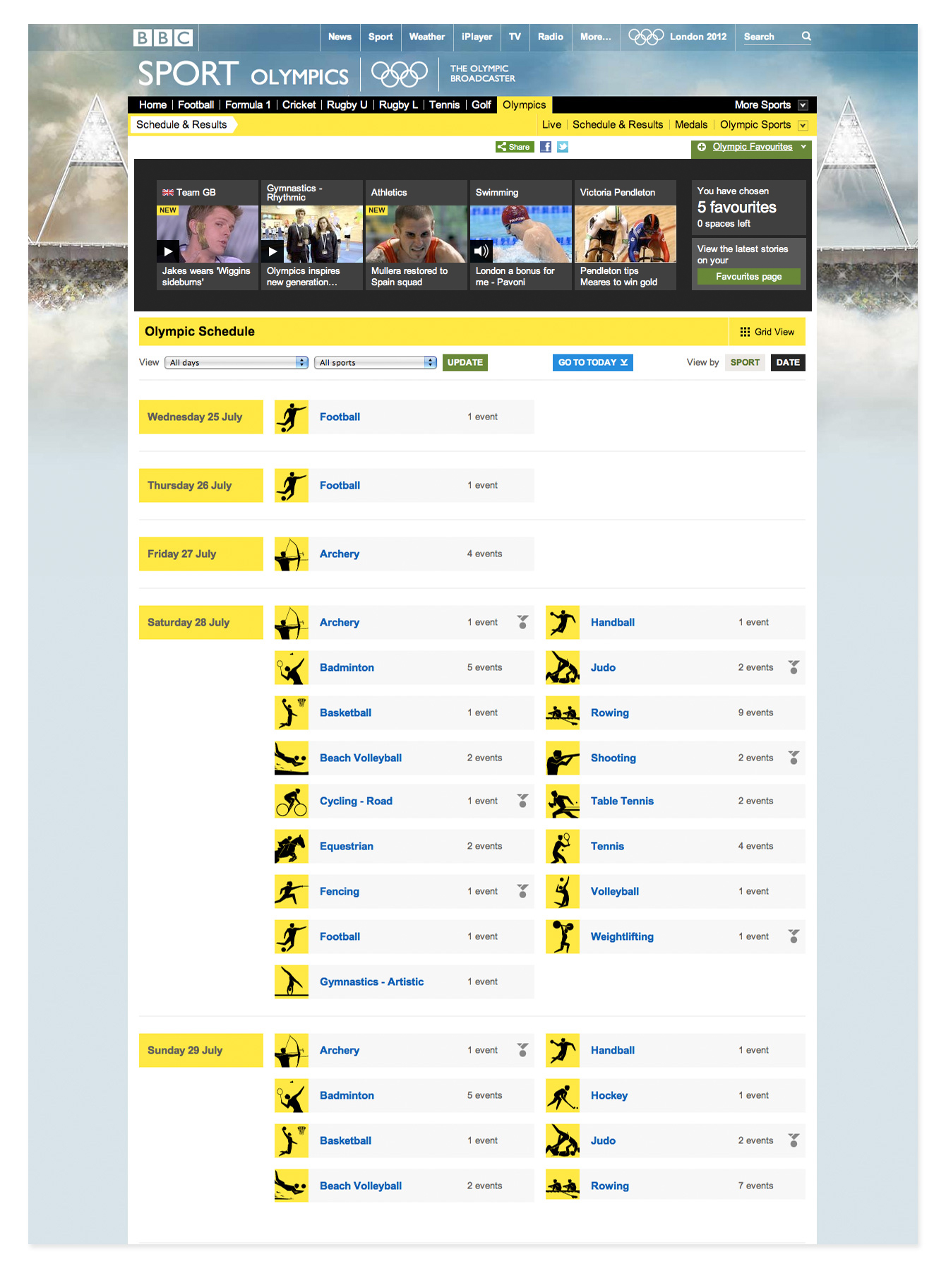Click the BBC logo
Image resolution: width=946 pixels, height=1288 pixels.
[x=163, y=37]
